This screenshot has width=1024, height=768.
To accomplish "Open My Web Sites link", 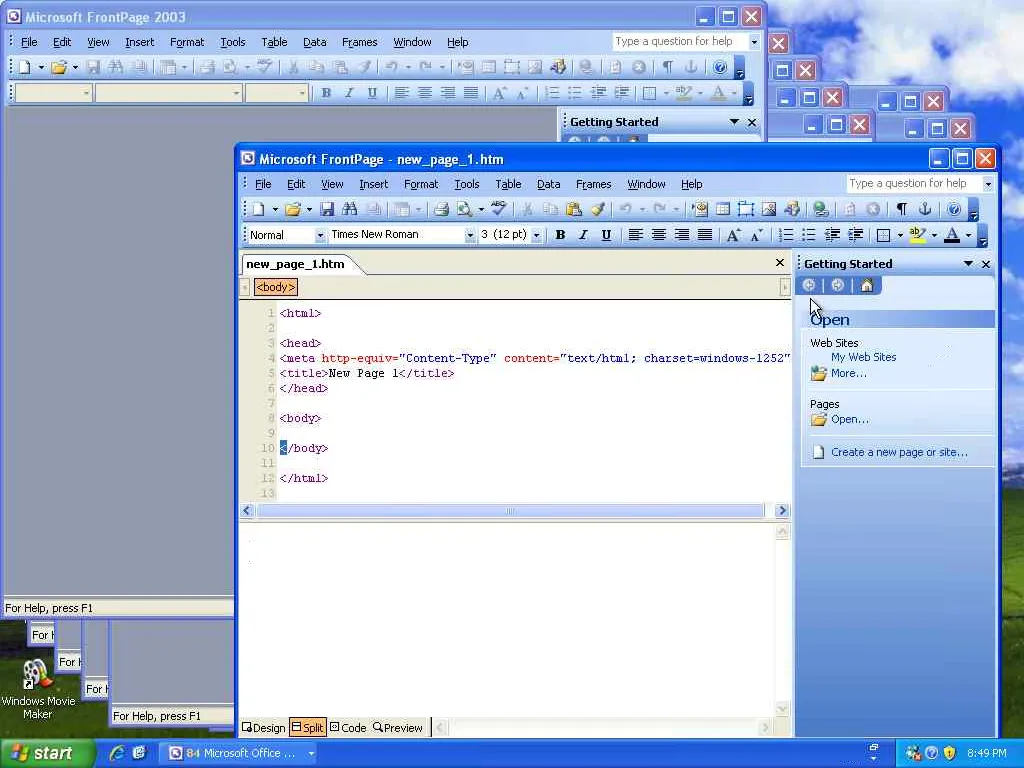I will click(x=863, y=357).
